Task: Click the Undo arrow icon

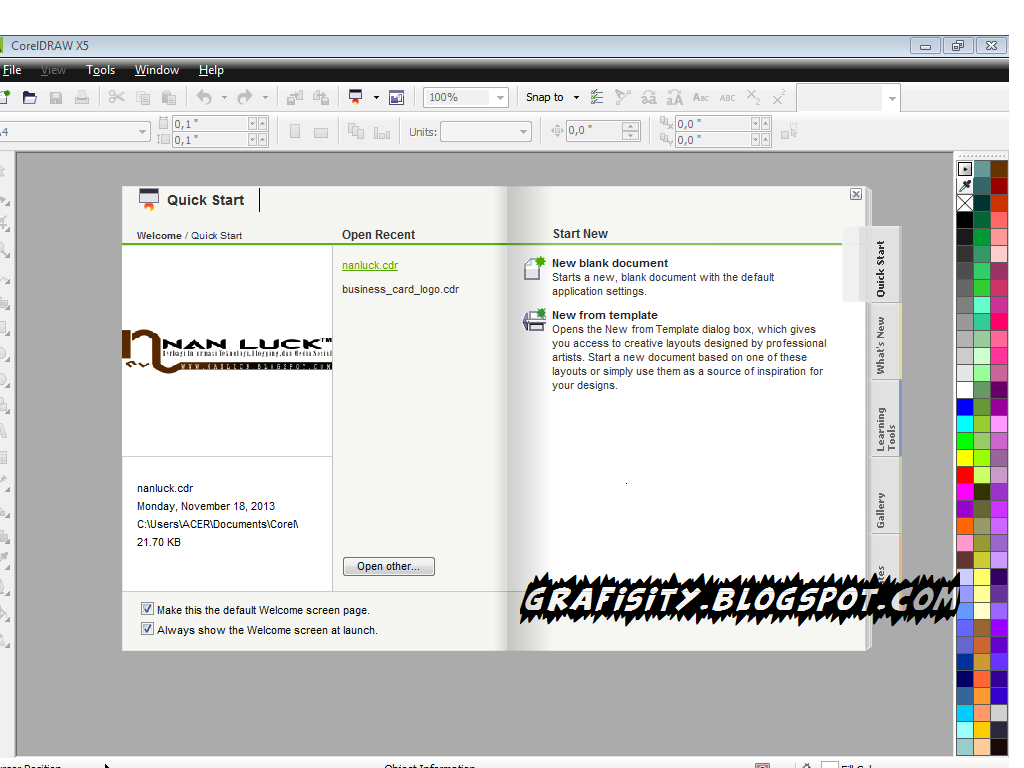Action: tap(204, 98)
